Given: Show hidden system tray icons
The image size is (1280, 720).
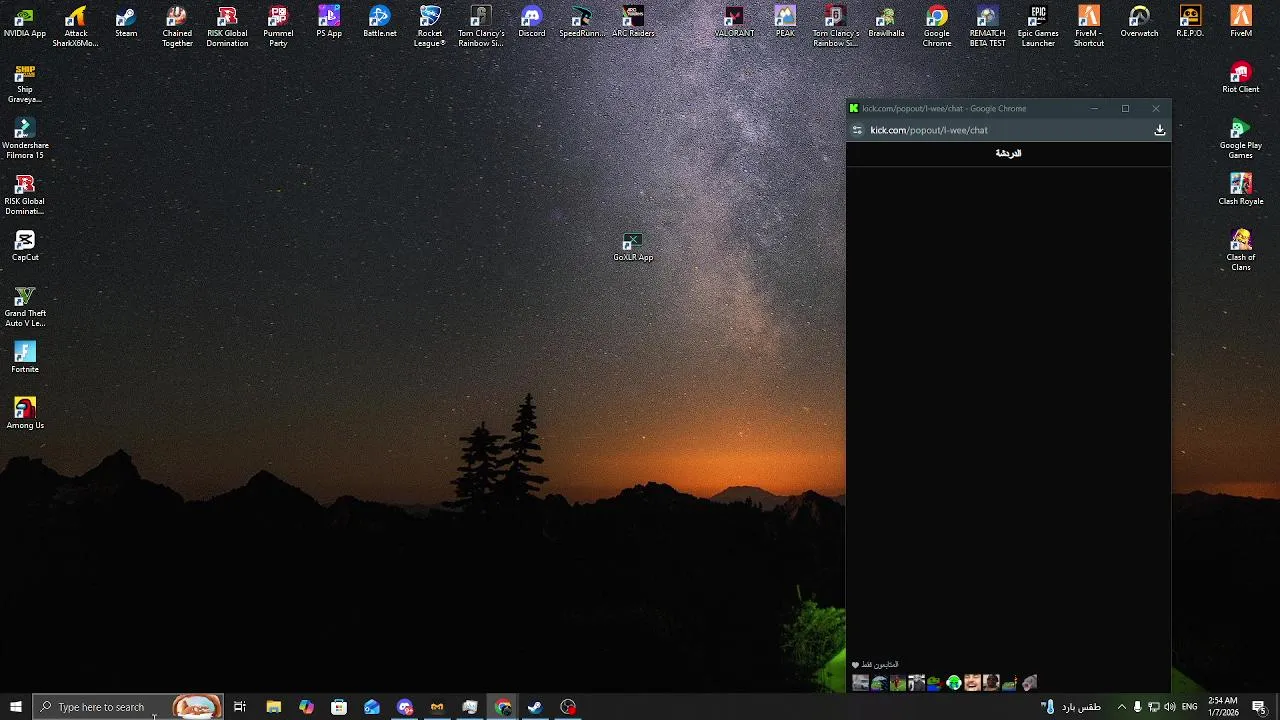Looking at the screenshot, I should [x=1121, y=707].
